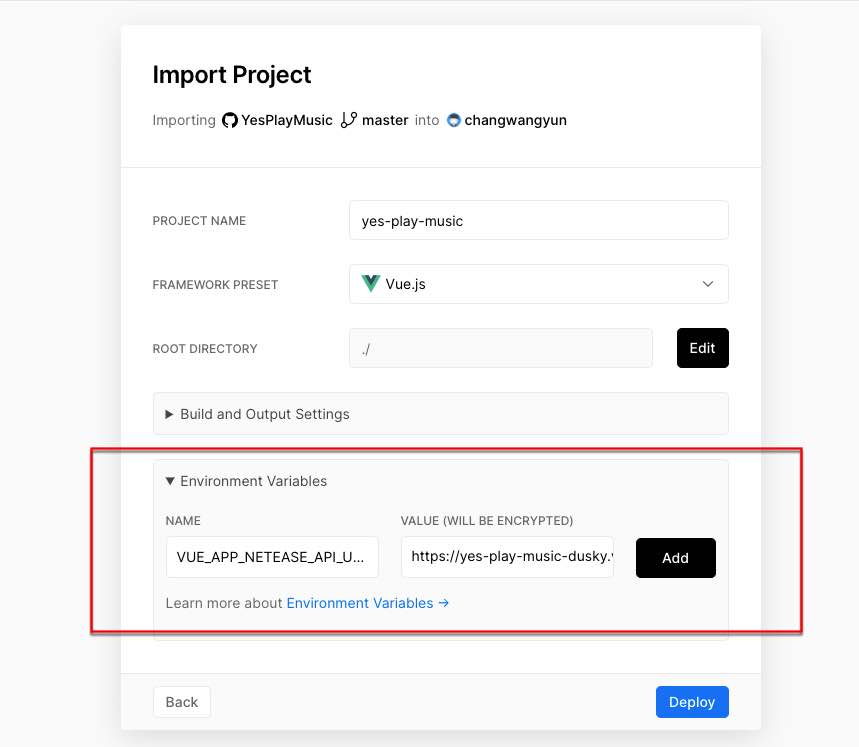Click the YesPlayMusic repository name
Viewport: 859px width, 747px height.
tap(287, 120)
